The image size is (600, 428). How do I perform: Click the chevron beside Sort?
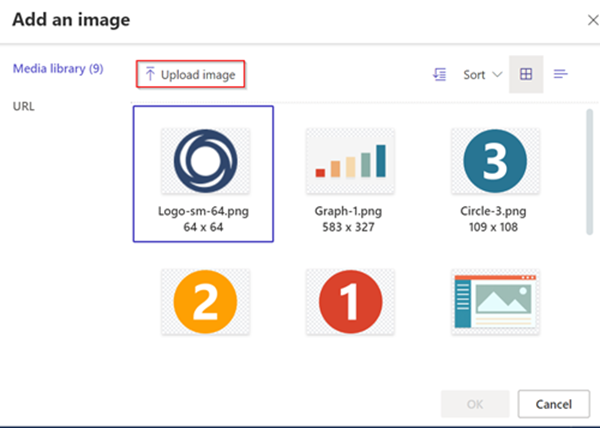[x=497, y=75]
